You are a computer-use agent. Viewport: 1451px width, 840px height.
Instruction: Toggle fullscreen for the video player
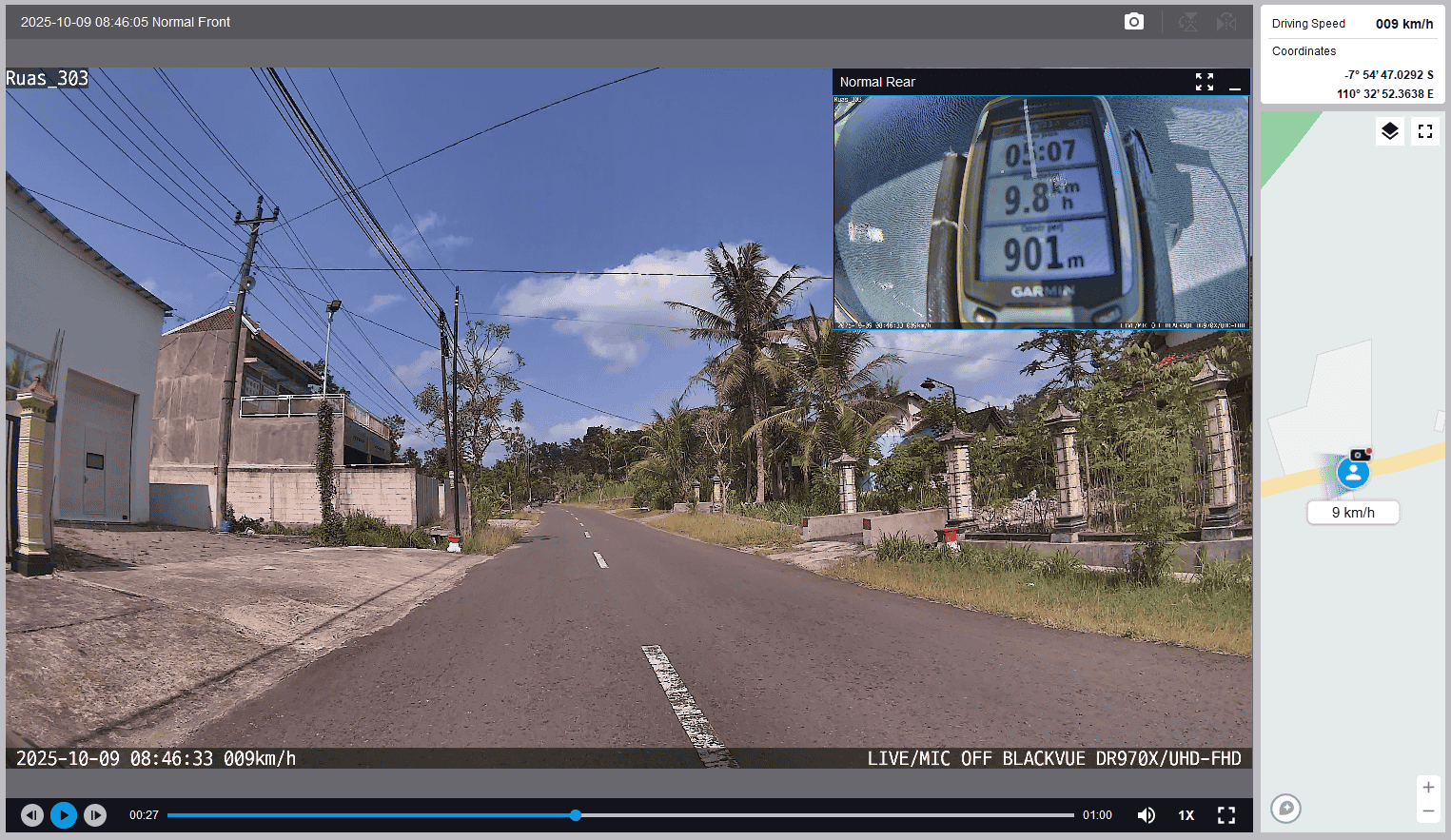[1226, 815]
